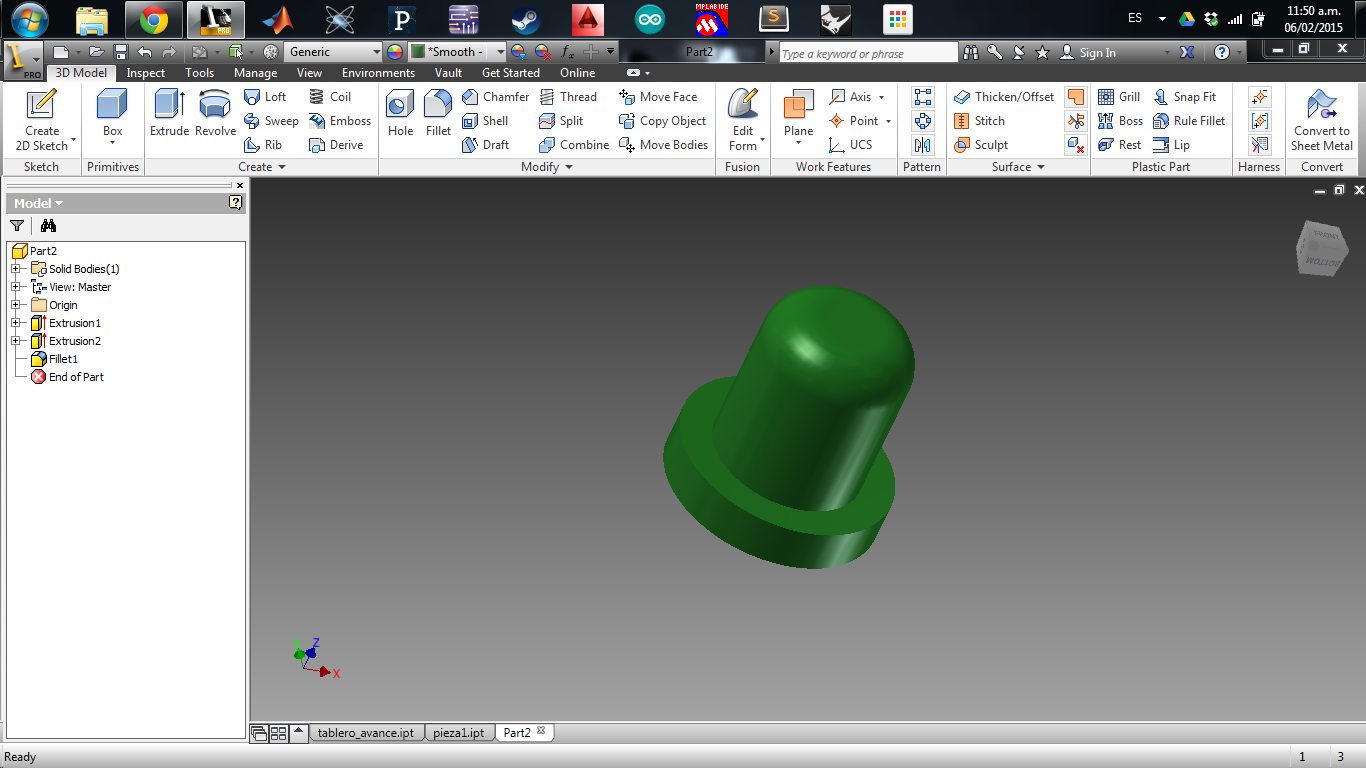Image resolution: width=1366 pixels, height=768 pixels.
Task: Open the Box primitives dropdown
Action: coord(113,143)
